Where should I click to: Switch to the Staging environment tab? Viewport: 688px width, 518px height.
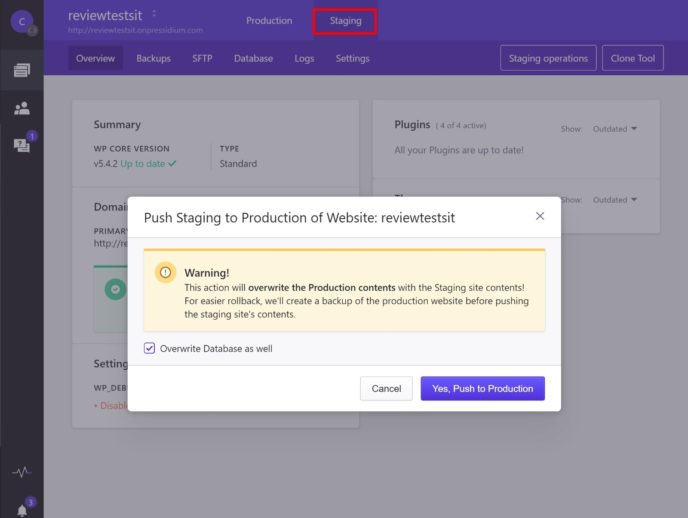(345, 21)
